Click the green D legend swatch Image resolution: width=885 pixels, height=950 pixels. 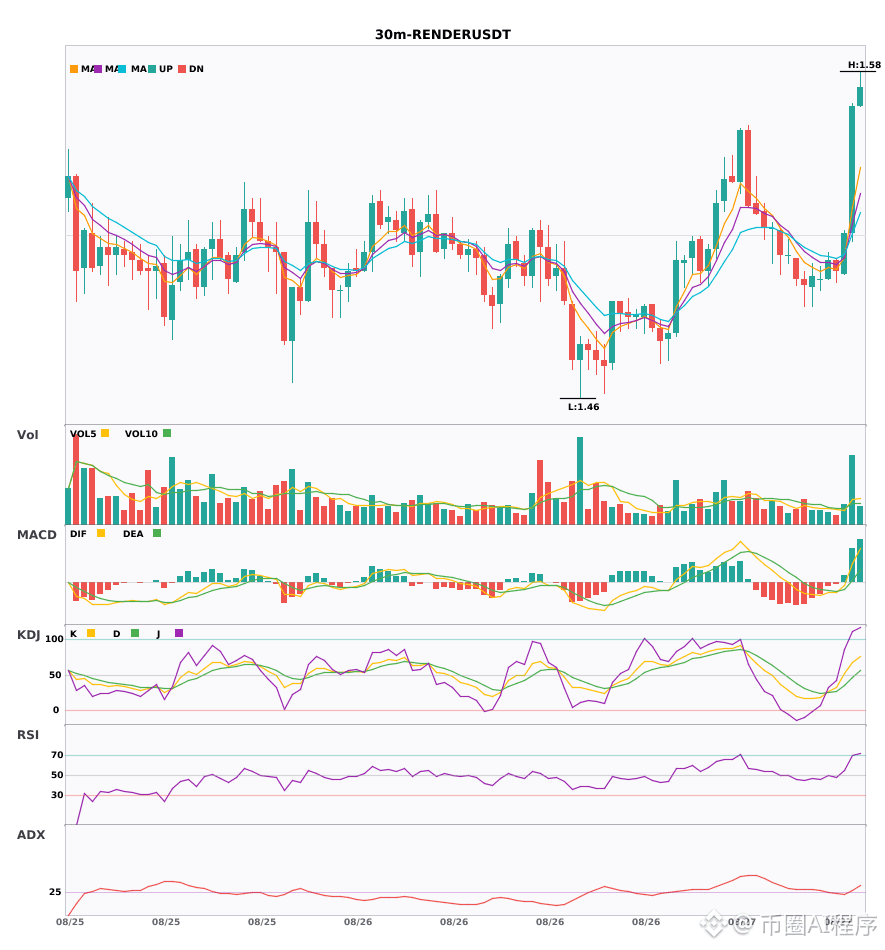(135, 633)
